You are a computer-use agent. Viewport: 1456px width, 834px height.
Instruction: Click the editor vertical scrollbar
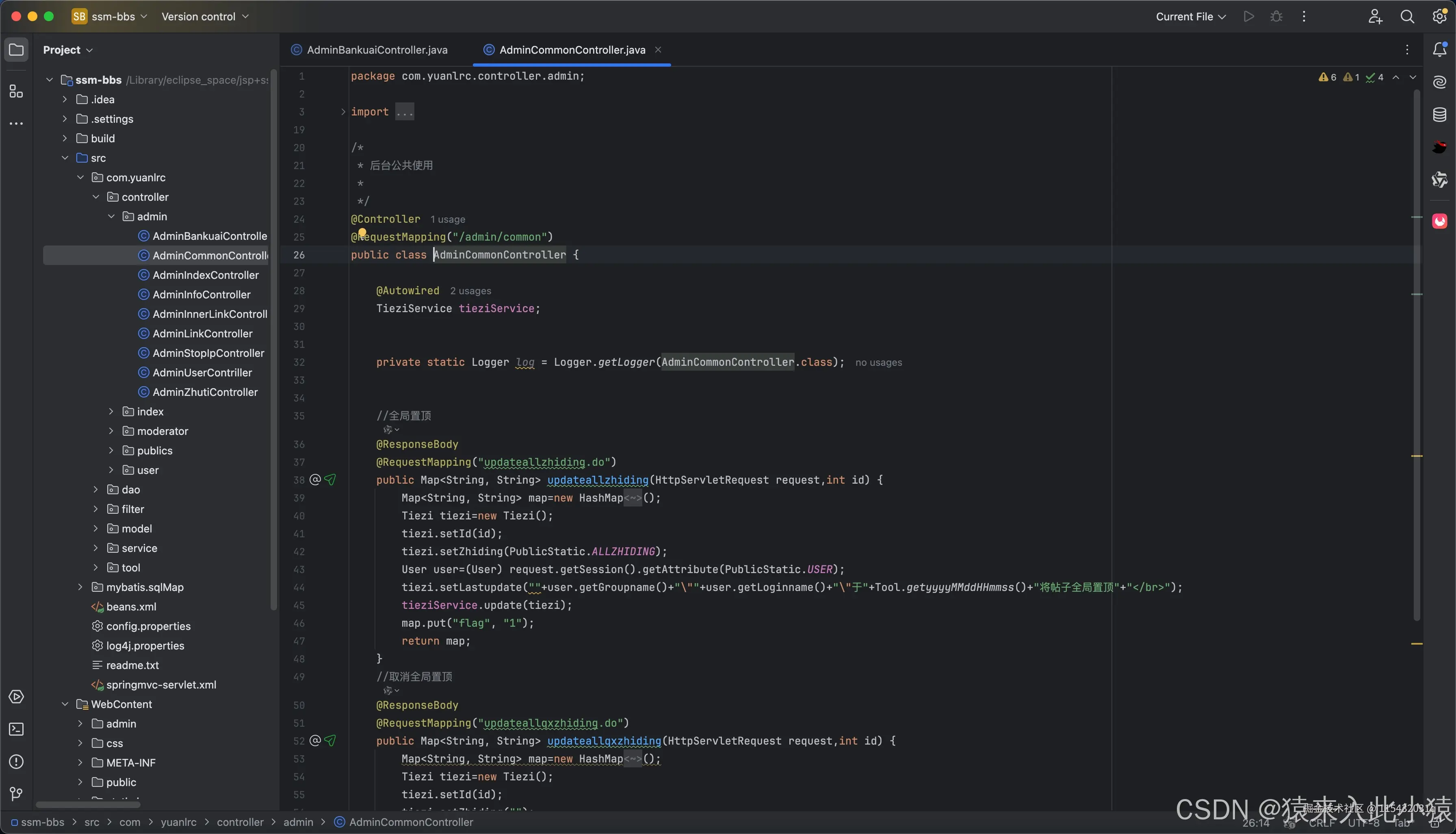pyautogui.click(x=1417, y=355)
